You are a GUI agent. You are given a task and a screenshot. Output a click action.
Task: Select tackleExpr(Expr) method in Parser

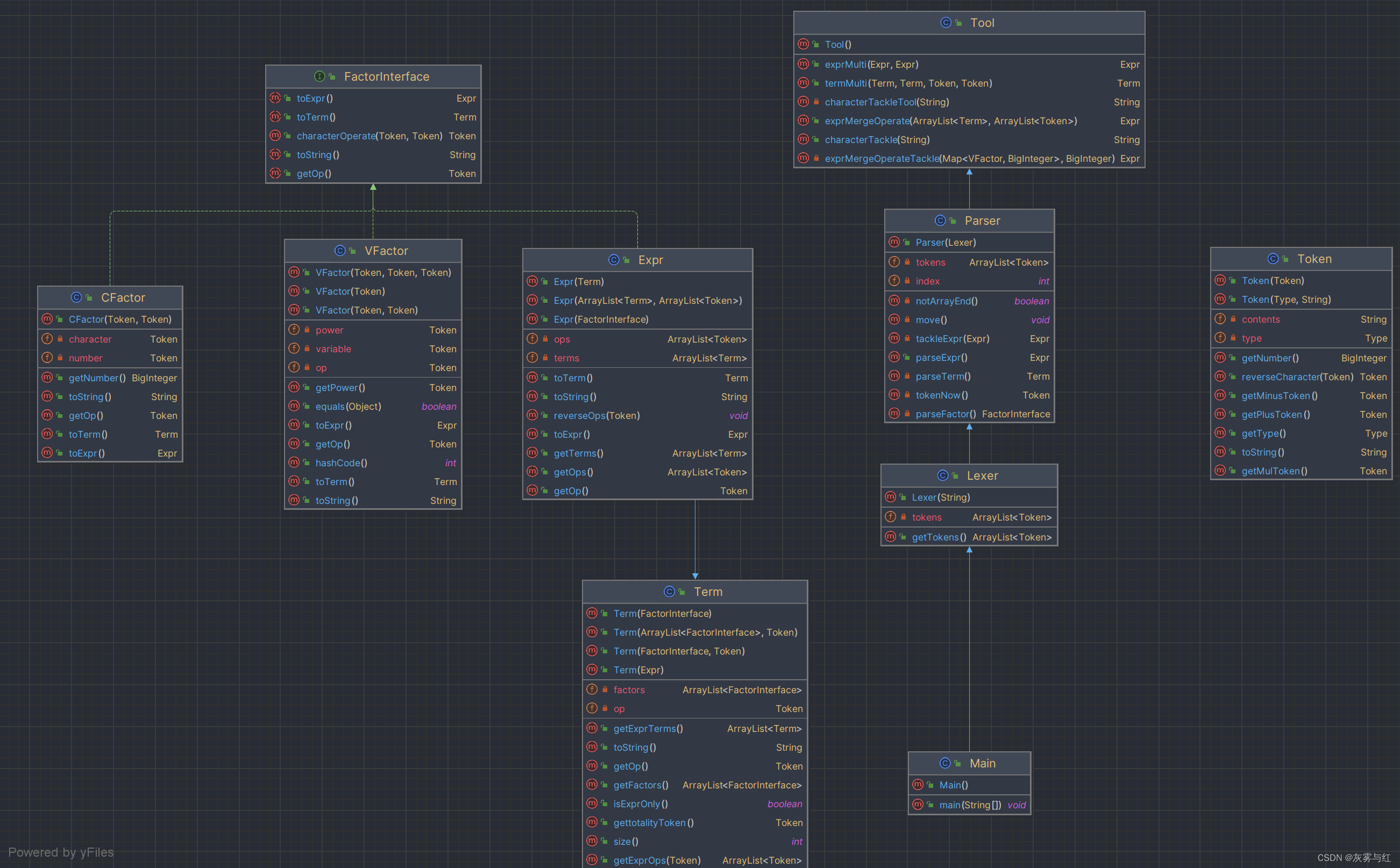tap(969, 339)
